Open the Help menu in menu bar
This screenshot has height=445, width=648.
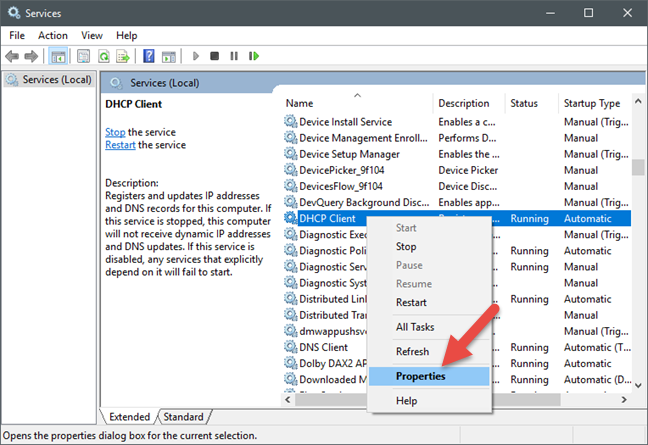(126, 36)
